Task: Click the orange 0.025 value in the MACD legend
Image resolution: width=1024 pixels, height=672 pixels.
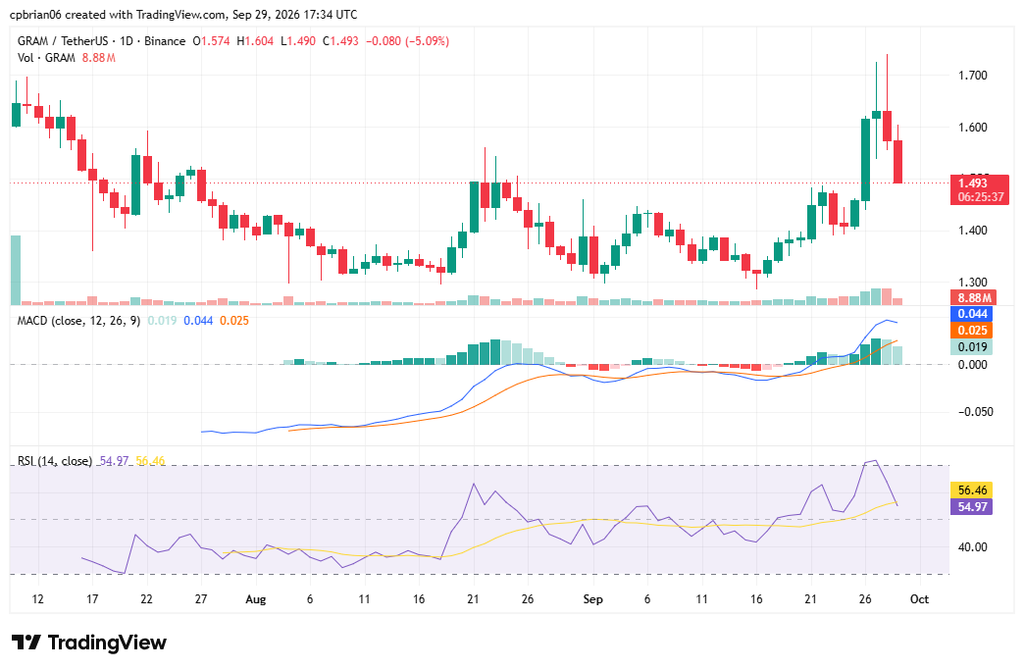Action: coord(234,321)
